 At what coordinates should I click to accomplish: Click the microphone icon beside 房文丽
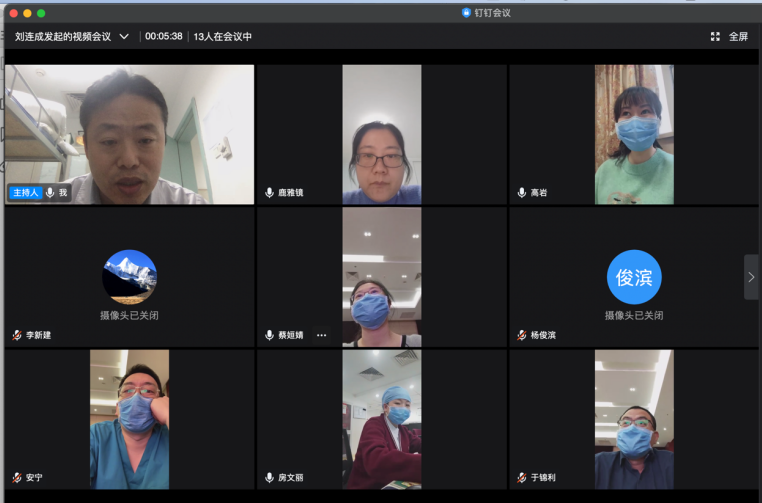(x=269, y=477)
